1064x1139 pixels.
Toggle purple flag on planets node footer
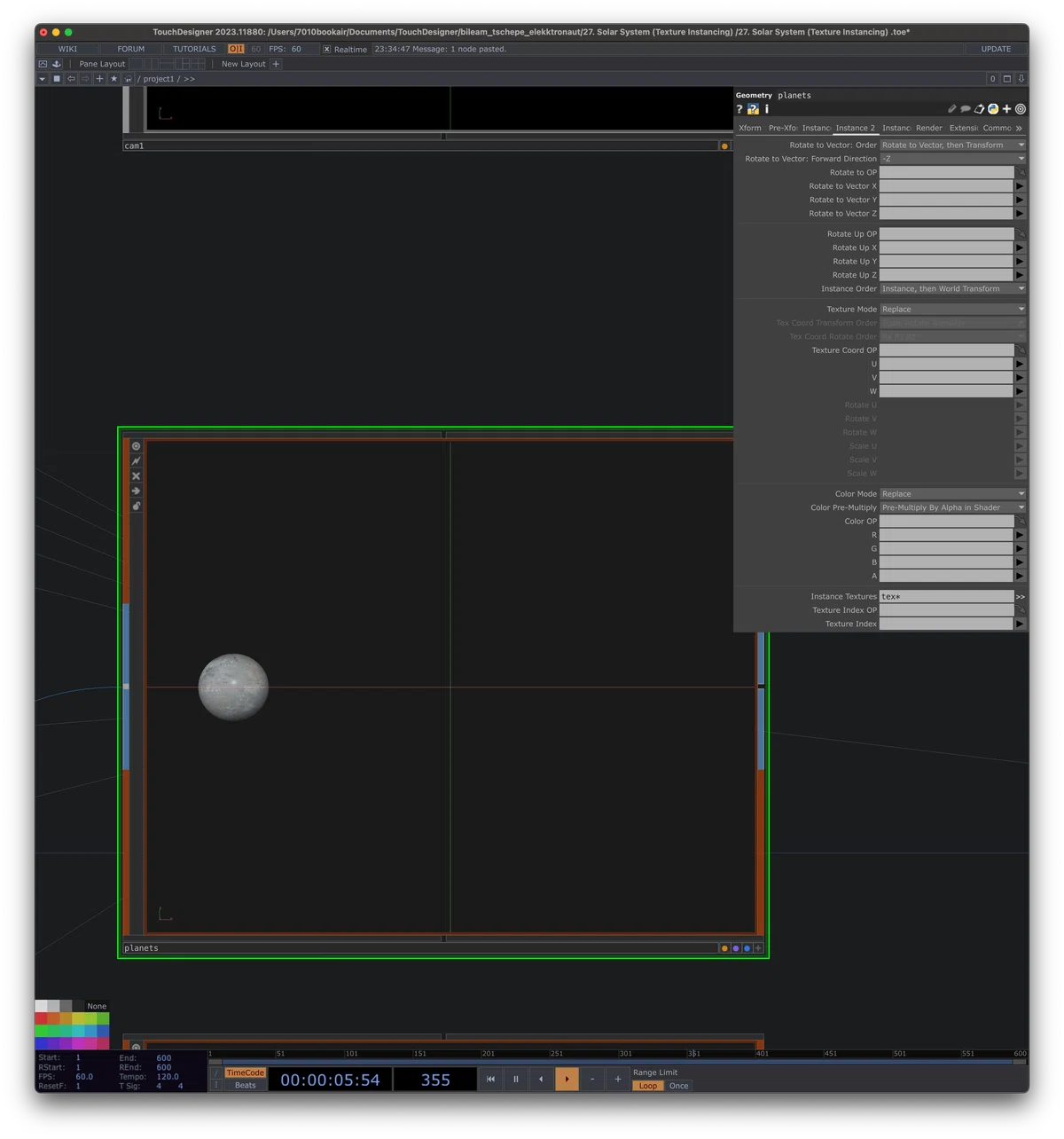coord(736,948)
